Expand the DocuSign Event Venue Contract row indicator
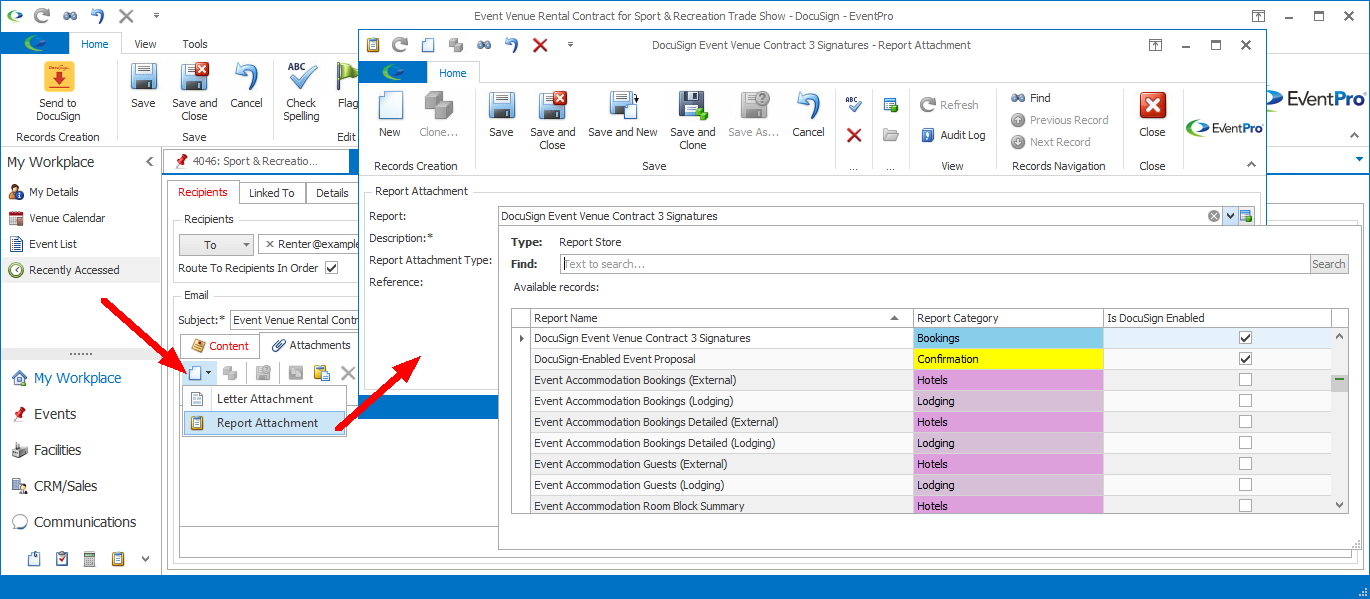Viewport: 1370px width, 599px height. coord(520,338)
